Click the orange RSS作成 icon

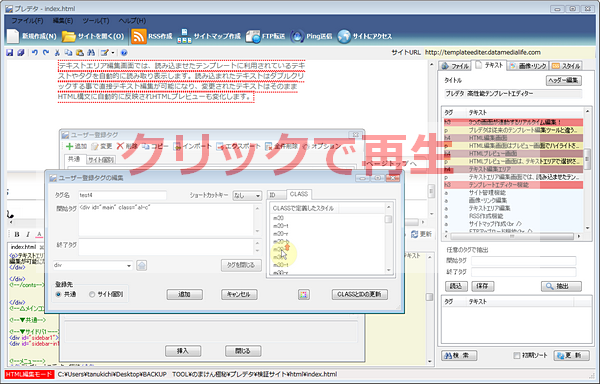[x=139, y=36]
